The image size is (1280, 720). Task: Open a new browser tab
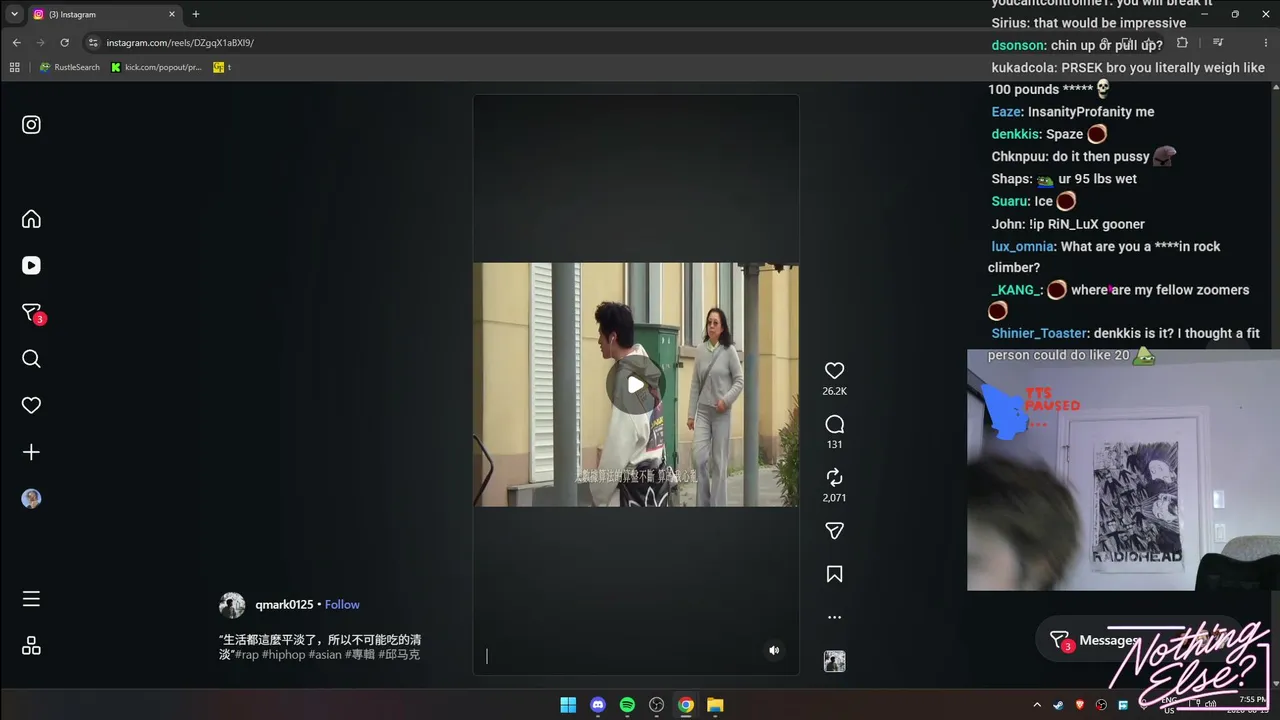(196, 14)
